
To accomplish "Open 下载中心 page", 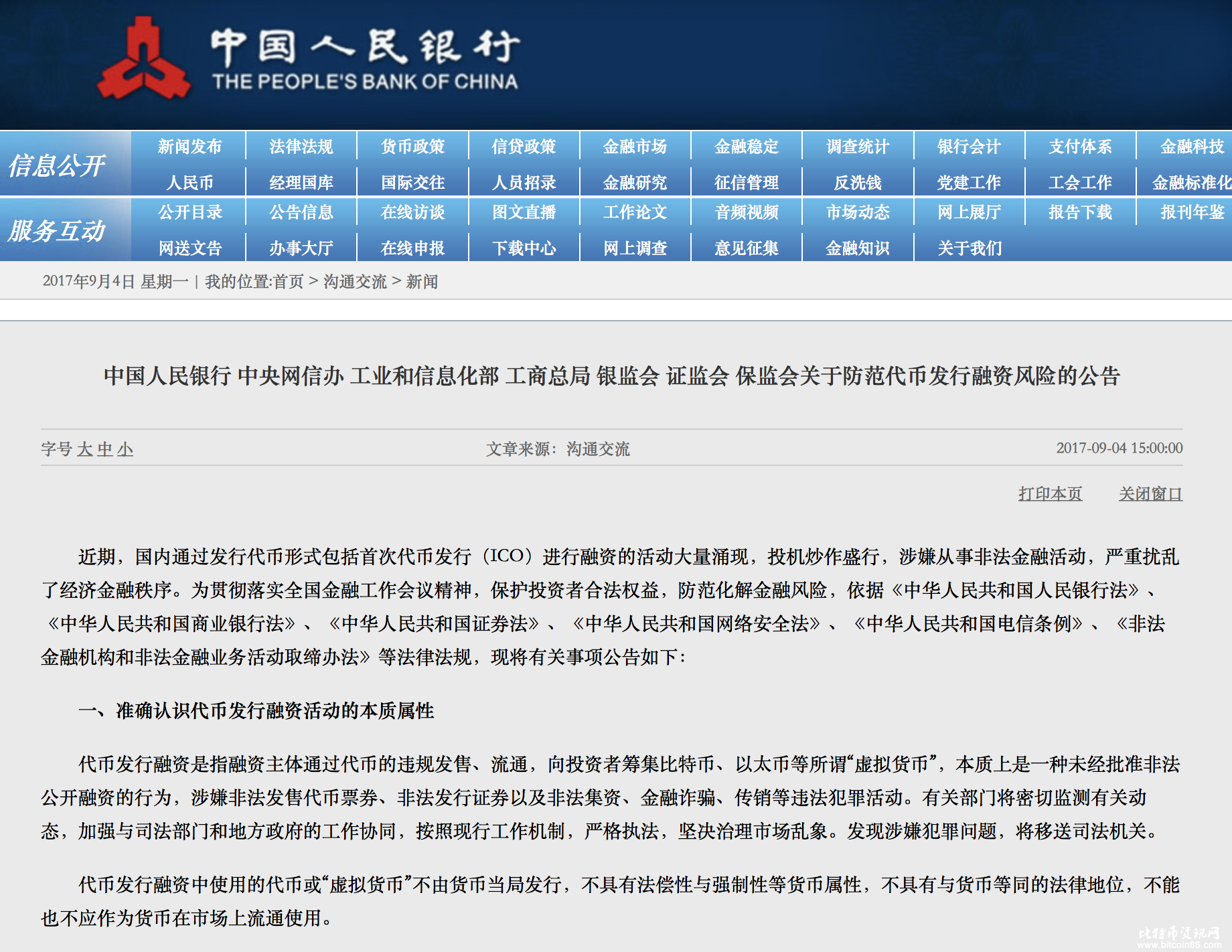I will [524, 248].
